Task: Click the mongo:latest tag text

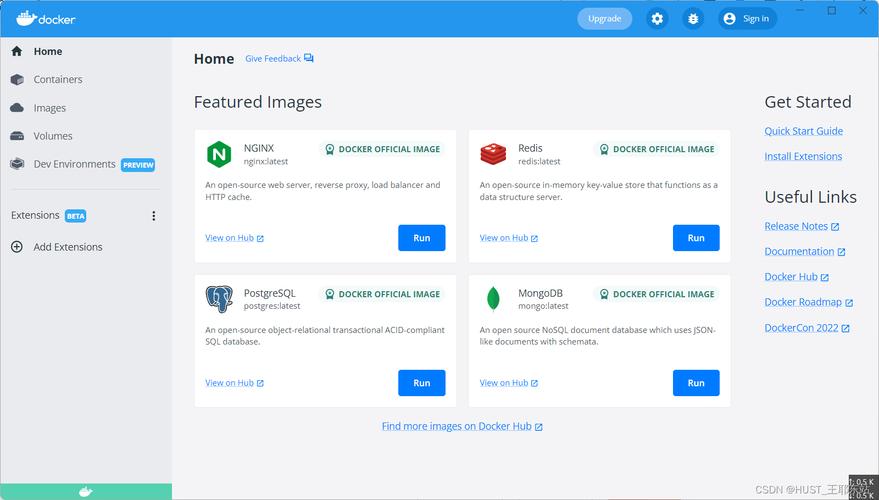Action: (543, 306)
